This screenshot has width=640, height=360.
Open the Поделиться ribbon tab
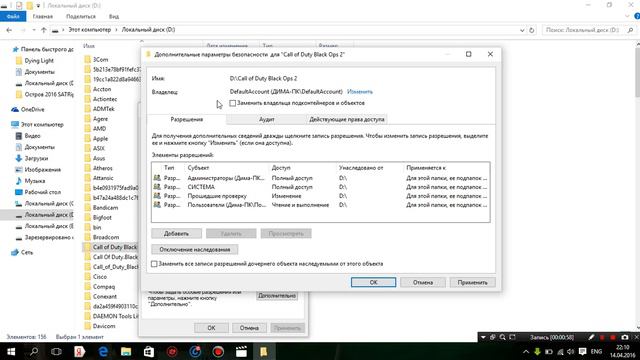point(81,16)
